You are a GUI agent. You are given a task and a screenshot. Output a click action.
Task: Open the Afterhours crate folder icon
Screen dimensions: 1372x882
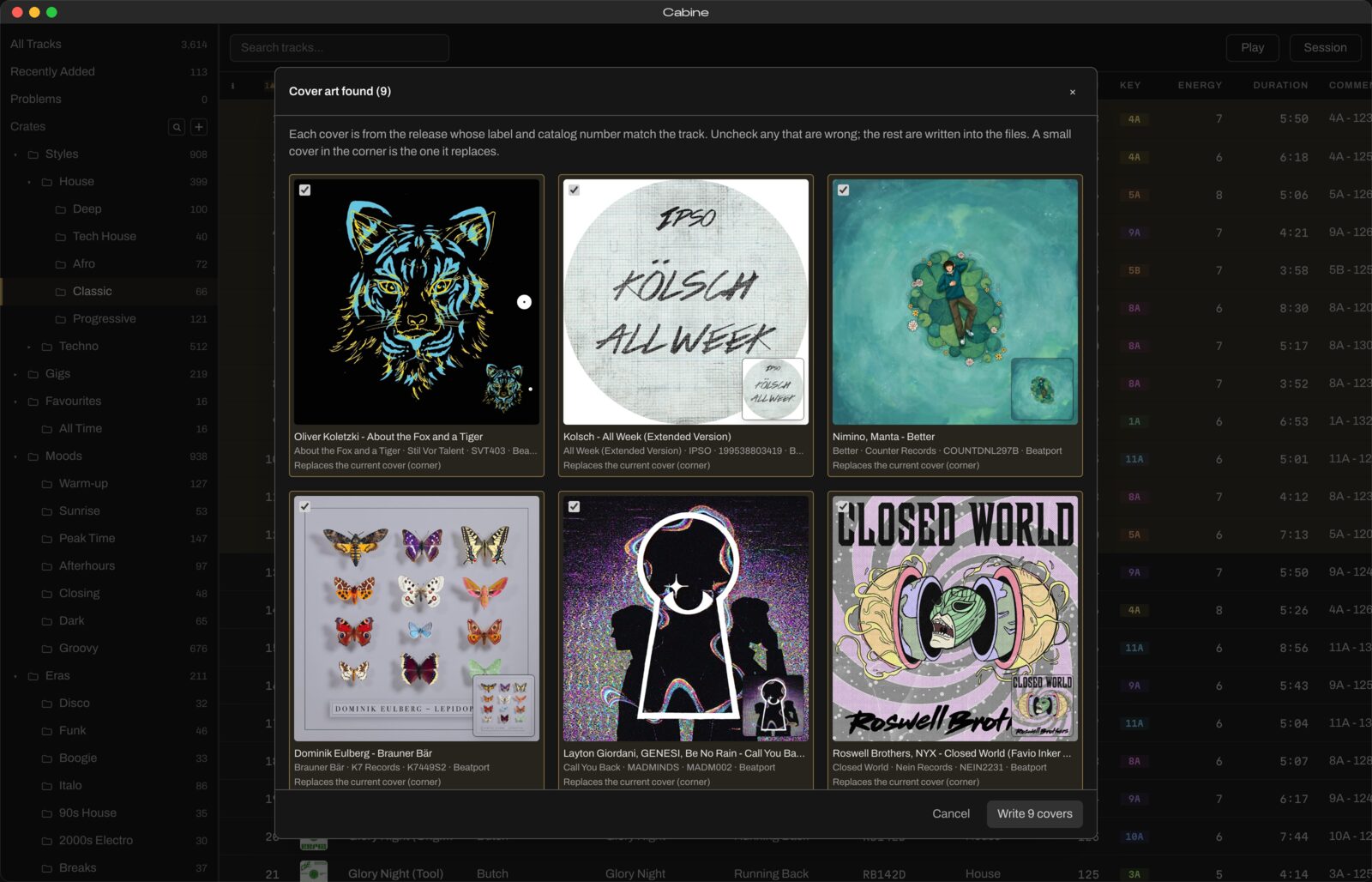pos(47,566)
